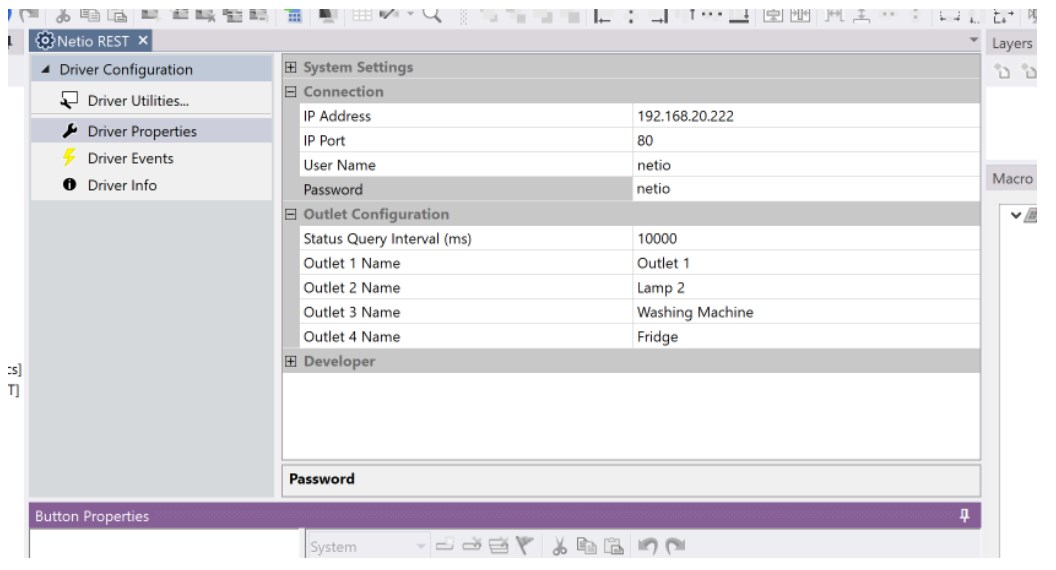Click the flag icon in the Button Properties toolbar
The width and height of the screenshot is (1056, 570).
[525, 545]
